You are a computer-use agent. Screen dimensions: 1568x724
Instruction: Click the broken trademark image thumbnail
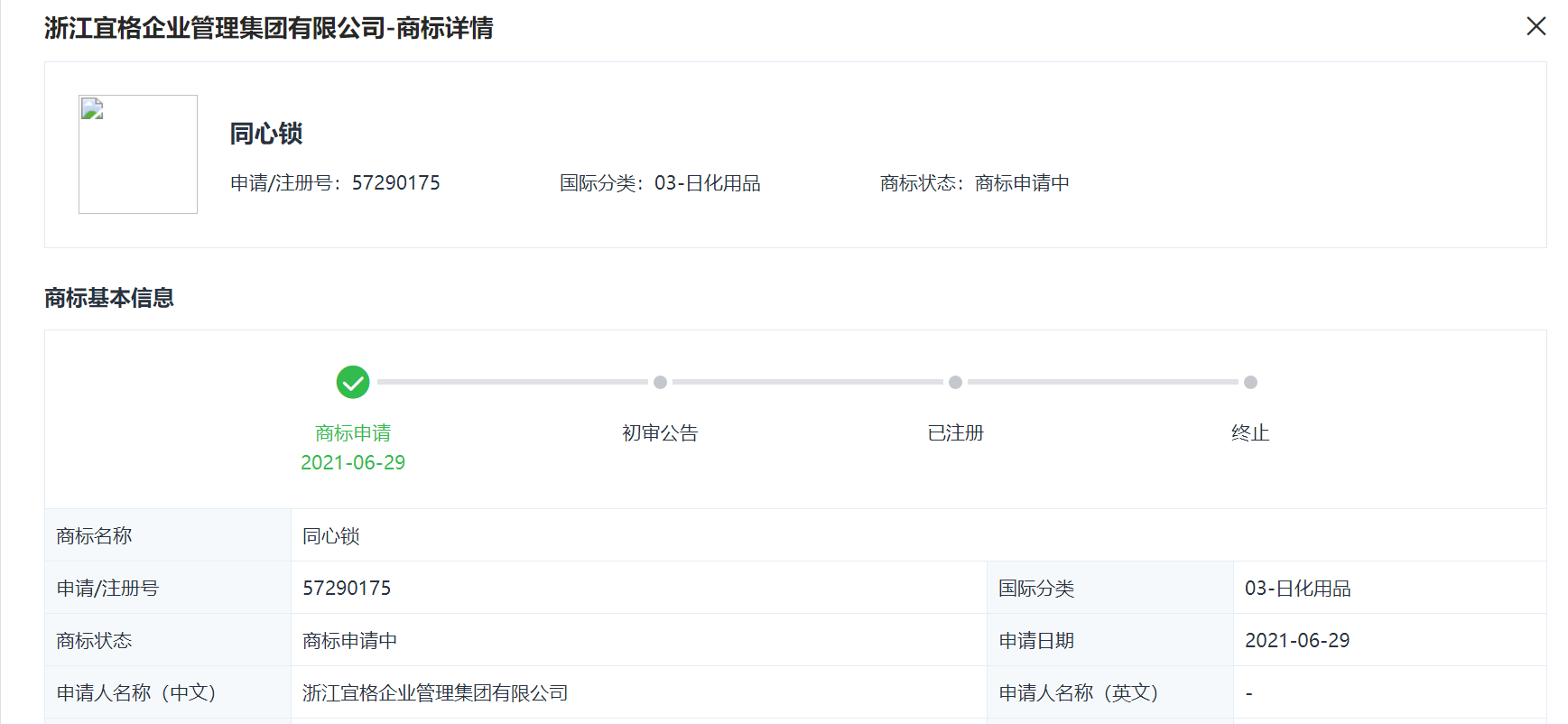pos(138,154)
